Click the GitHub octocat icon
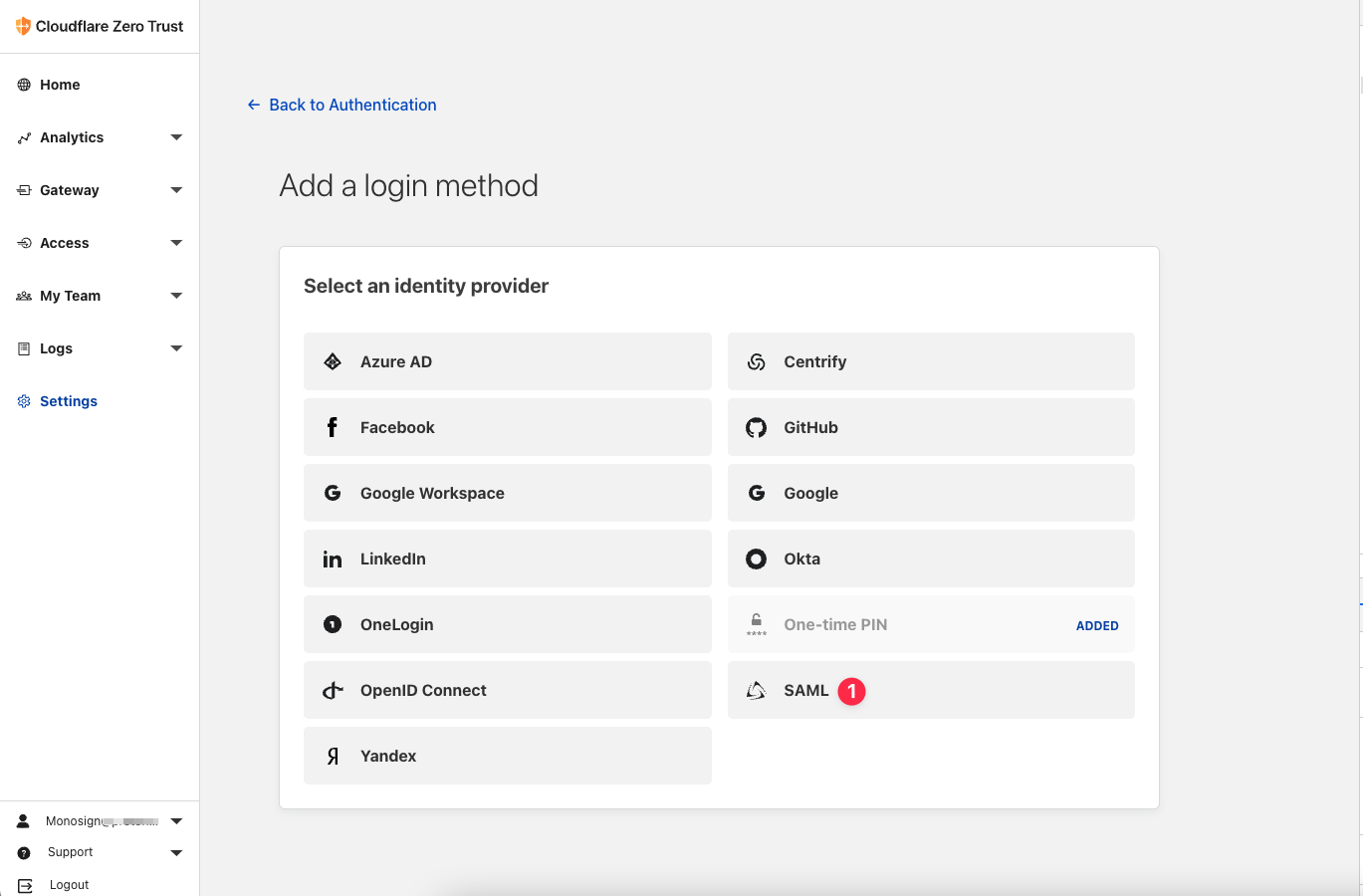Screen dimensions: 1363x896 click(x=756, y=428)
